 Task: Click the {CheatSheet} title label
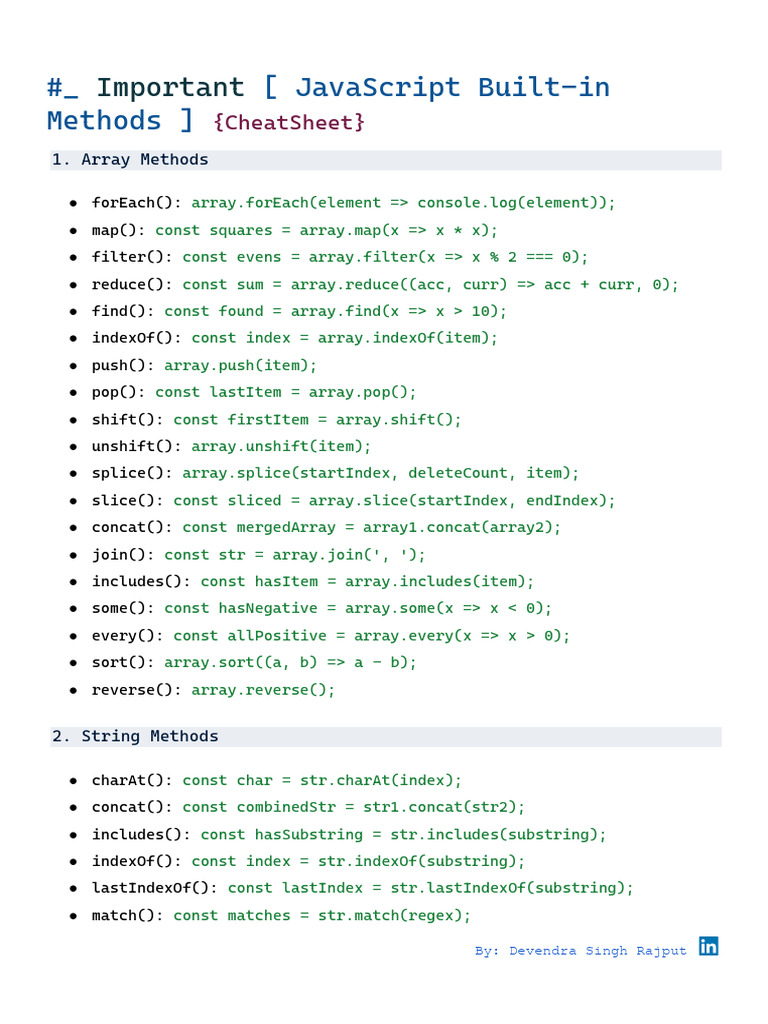pyautogui.click(x=289, y=123)
